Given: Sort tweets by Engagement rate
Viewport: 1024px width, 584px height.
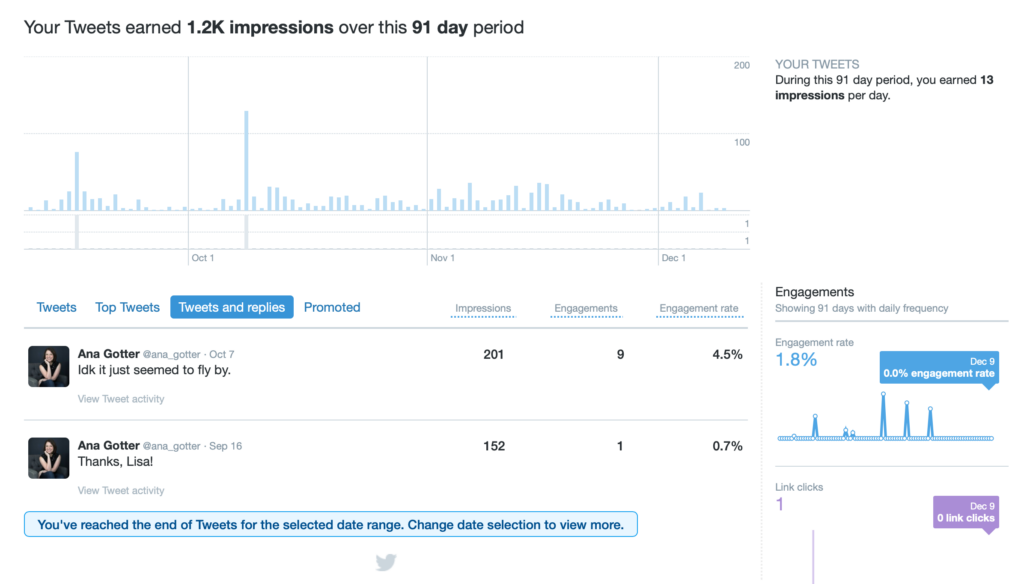Looking at the screenshot, I should coord(699,308).
